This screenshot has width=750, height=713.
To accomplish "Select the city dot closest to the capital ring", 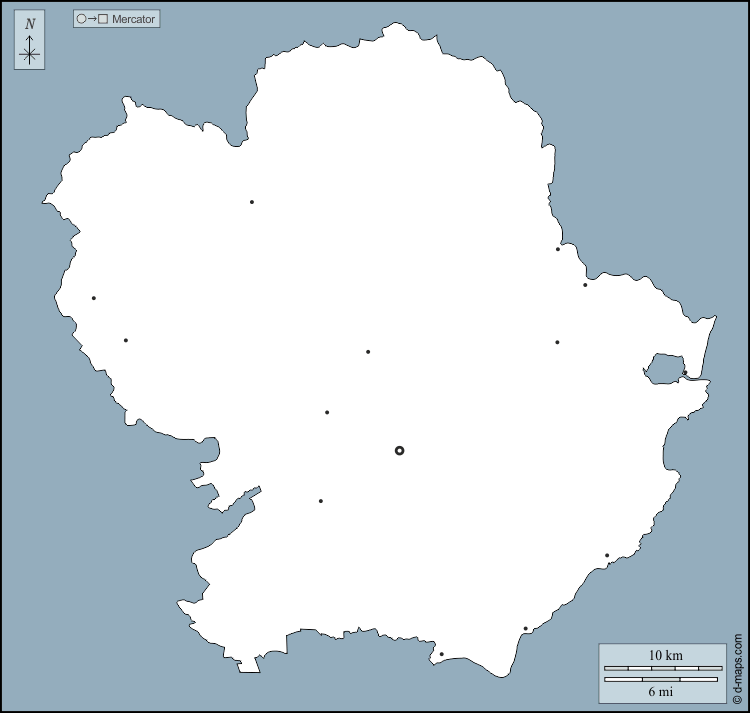I will [x=327, y=412].
